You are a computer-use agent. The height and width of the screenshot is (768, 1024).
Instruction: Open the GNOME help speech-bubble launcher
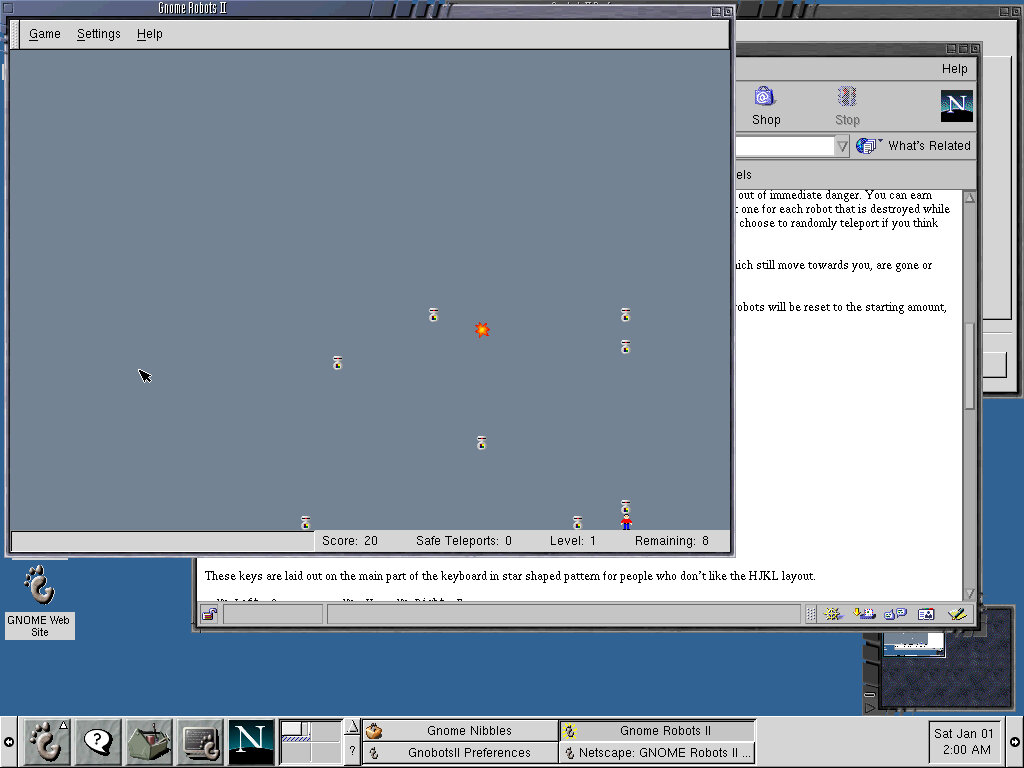tap(98, 742)
